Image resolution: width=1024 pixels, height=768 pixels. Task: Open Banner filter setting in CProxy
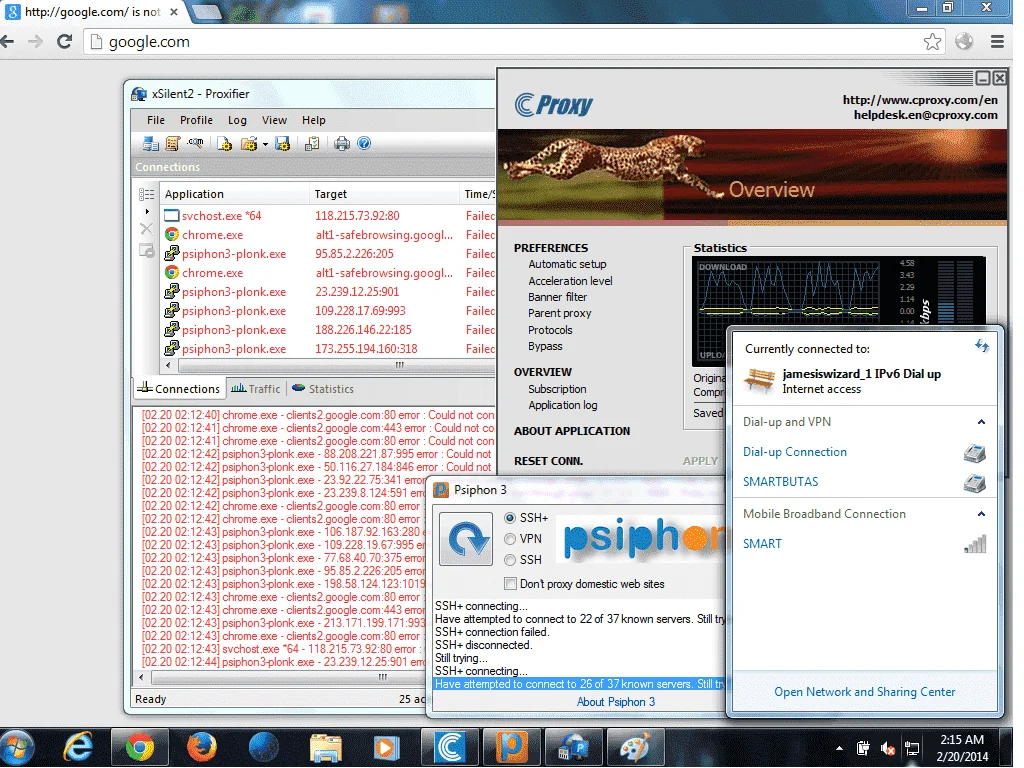pyautogui.click(x=557, y=296)
